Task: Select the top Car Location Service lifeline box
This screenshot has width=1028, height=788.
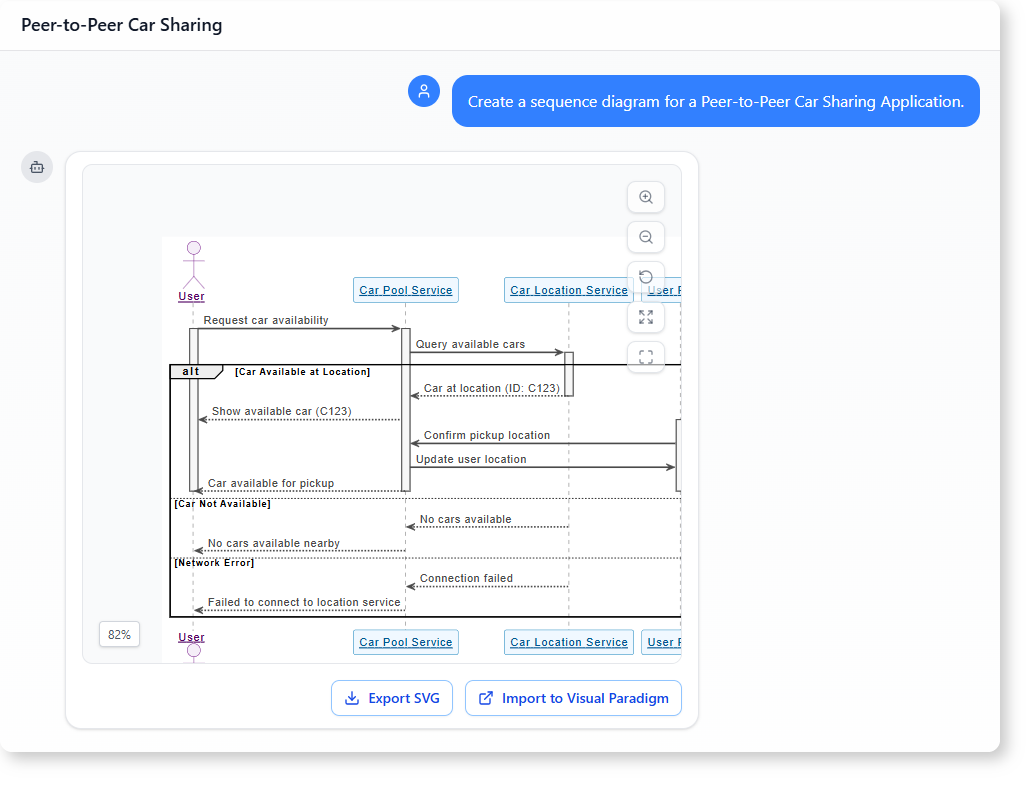Action: 568,290
